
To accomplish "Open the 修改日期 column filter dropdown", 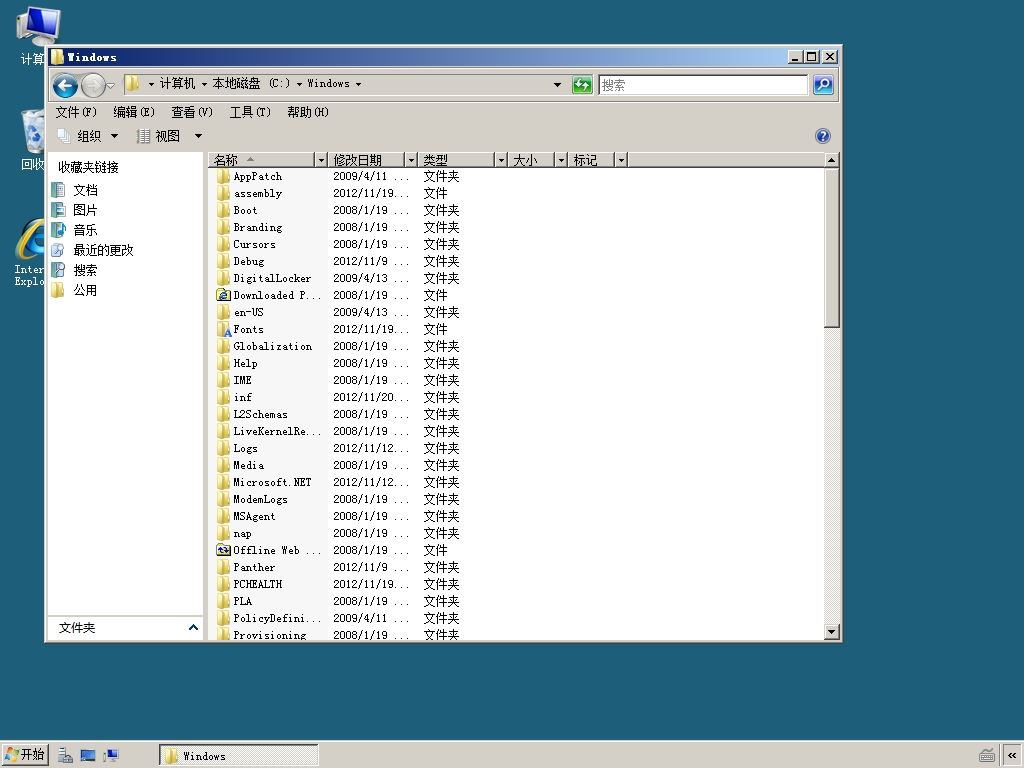I will [411, 160].
